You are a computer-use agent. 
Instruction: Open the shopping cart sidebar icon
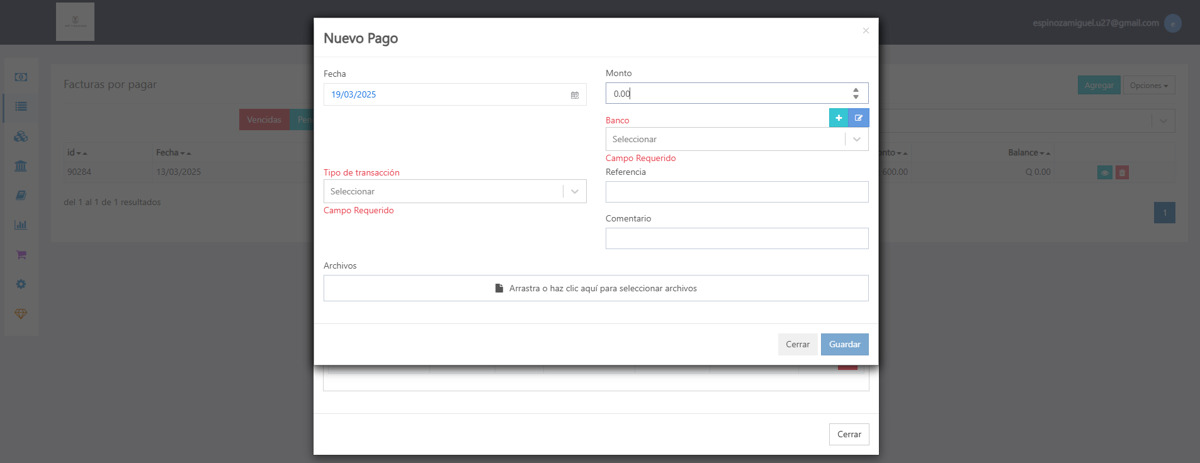[x=20, y=255]
